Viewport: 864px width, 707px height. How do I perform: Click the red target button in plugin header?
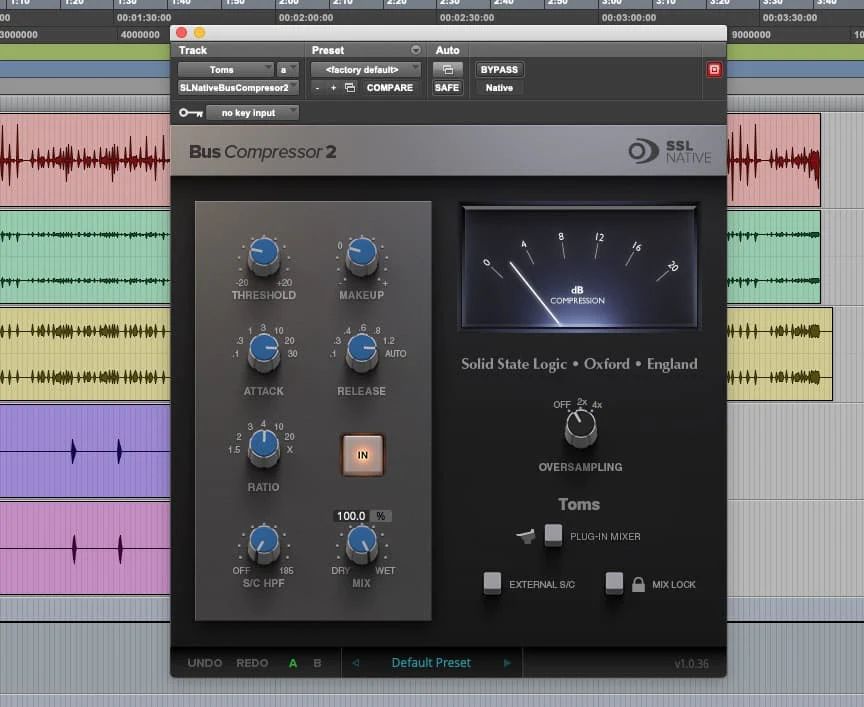click(714, 70)
